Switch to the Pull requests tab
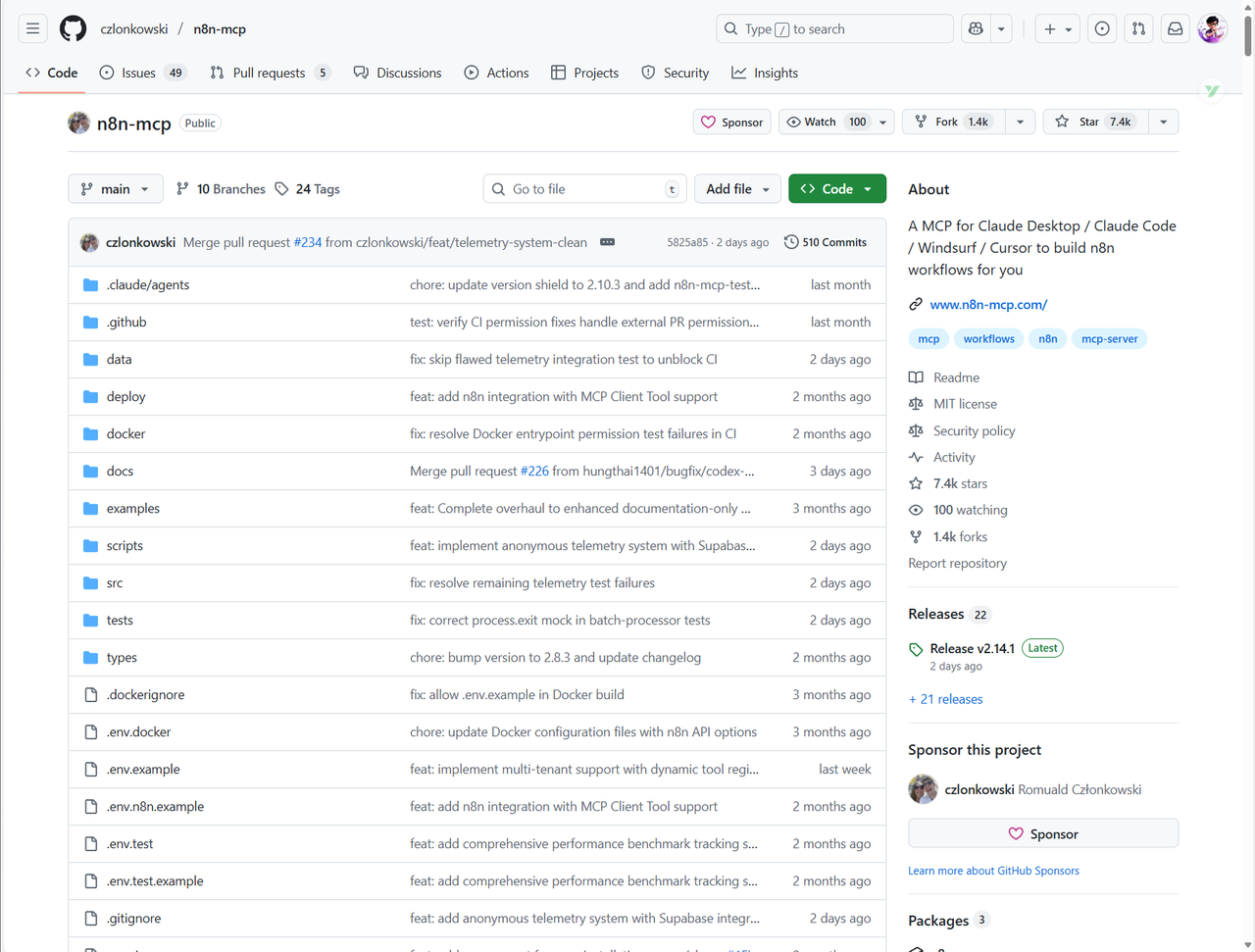The image size is (1255, 952). (x=270, y=73)
